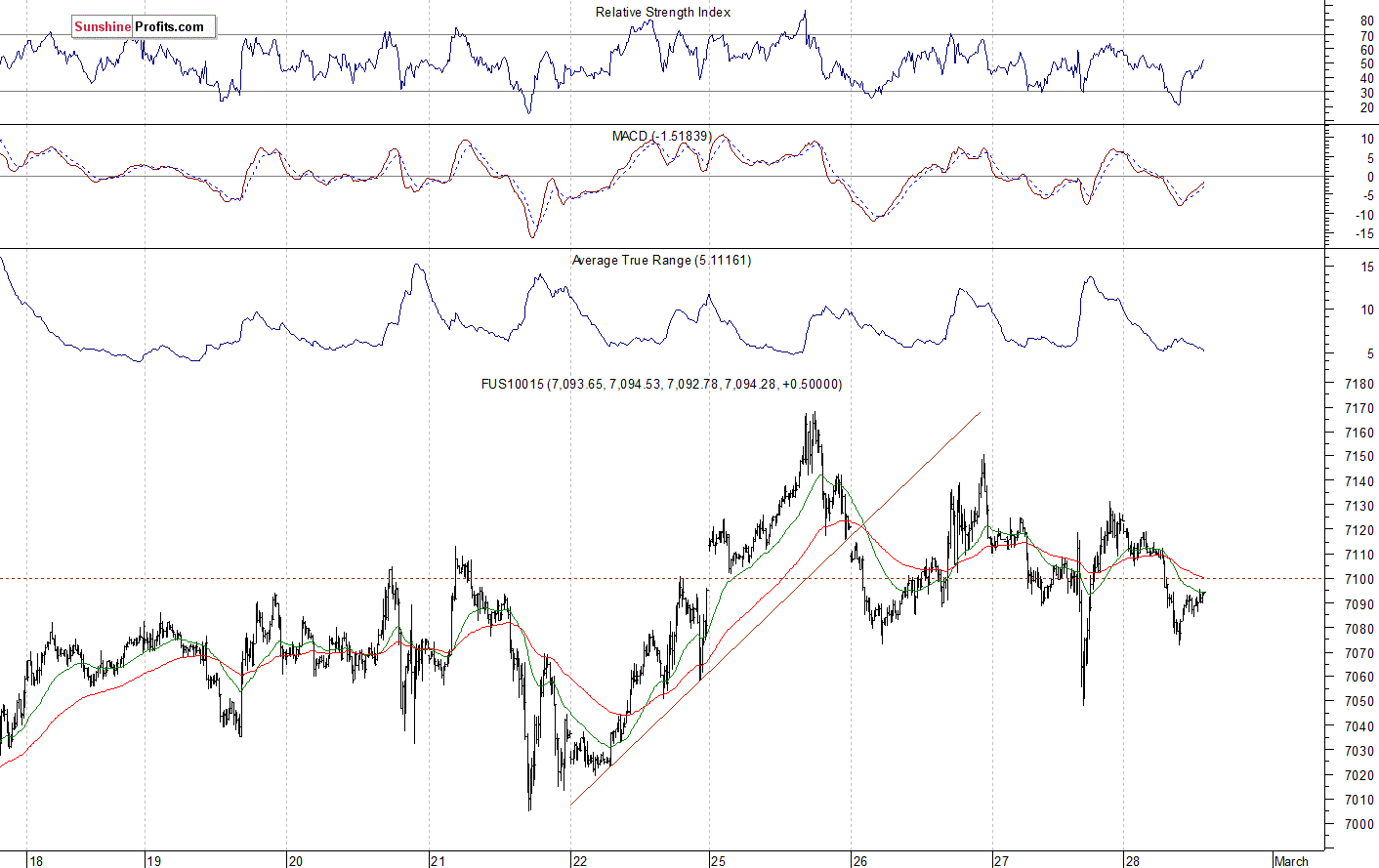The height and width of the screenshot is (868, 1379).
Task: Click the MACD (-1.51839) indicator label
Action: pos(661,137)
